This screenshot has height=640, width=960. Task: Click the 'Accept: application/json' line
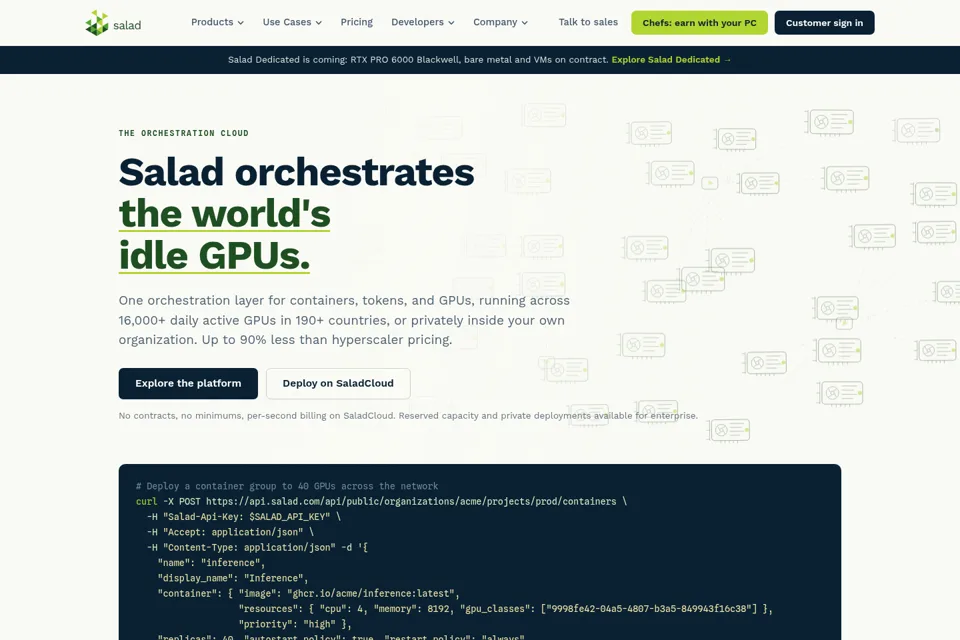pyautogui.click(x=230, y=532)
